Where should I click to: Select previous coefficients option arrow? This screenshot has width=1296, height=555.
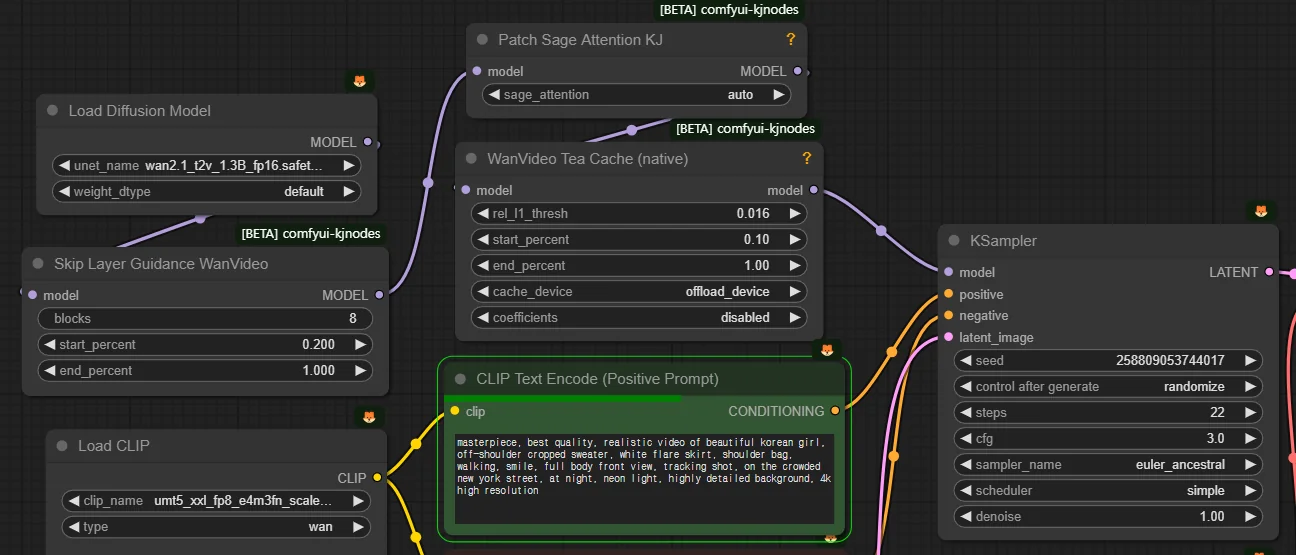click(x=483, y=317)
